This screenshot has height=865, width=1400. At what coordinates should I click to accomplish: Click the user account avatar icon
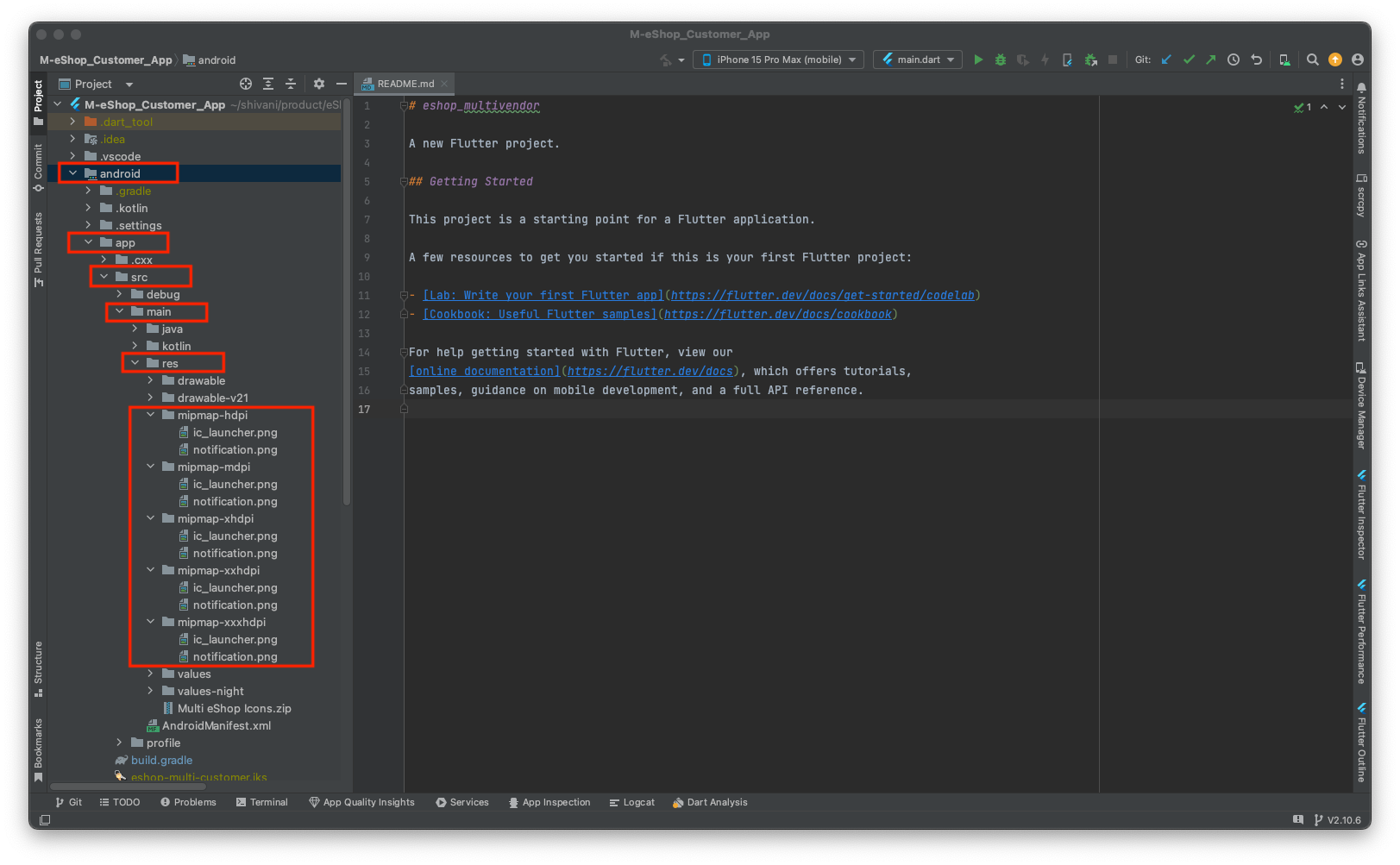click(1358, 60)
